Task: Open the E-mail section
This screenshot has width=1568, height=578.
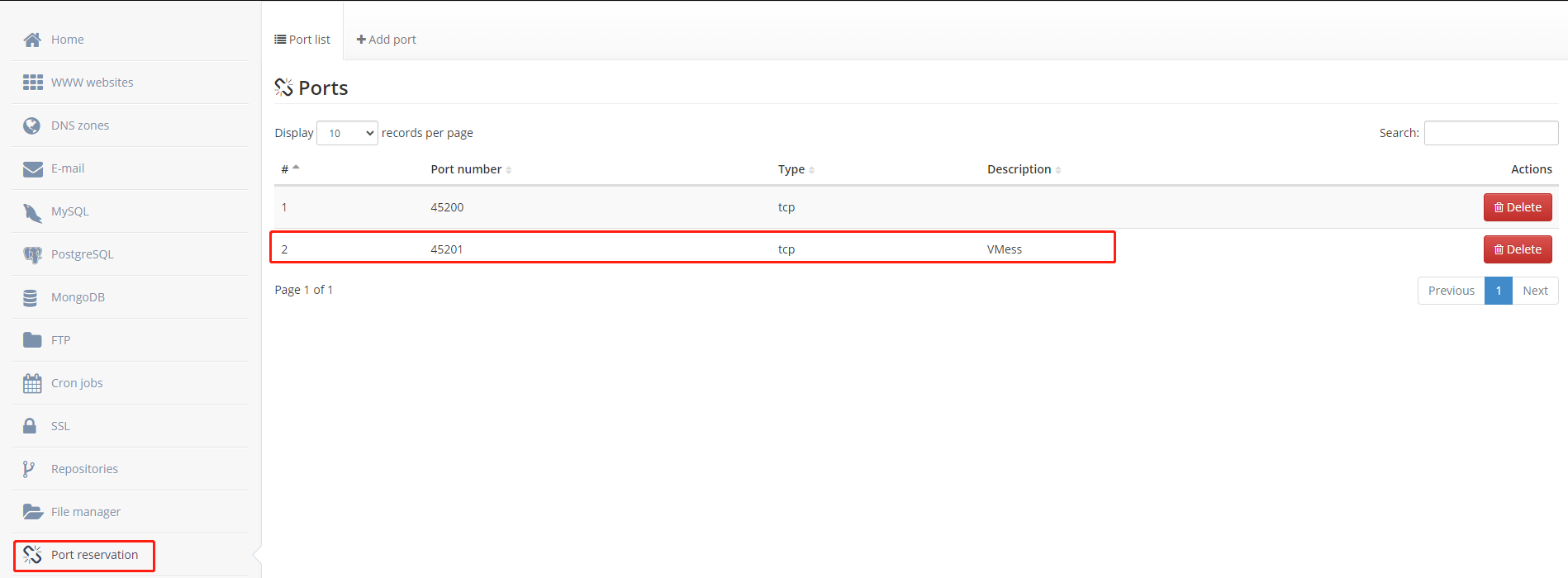Action: click(68, 168)
